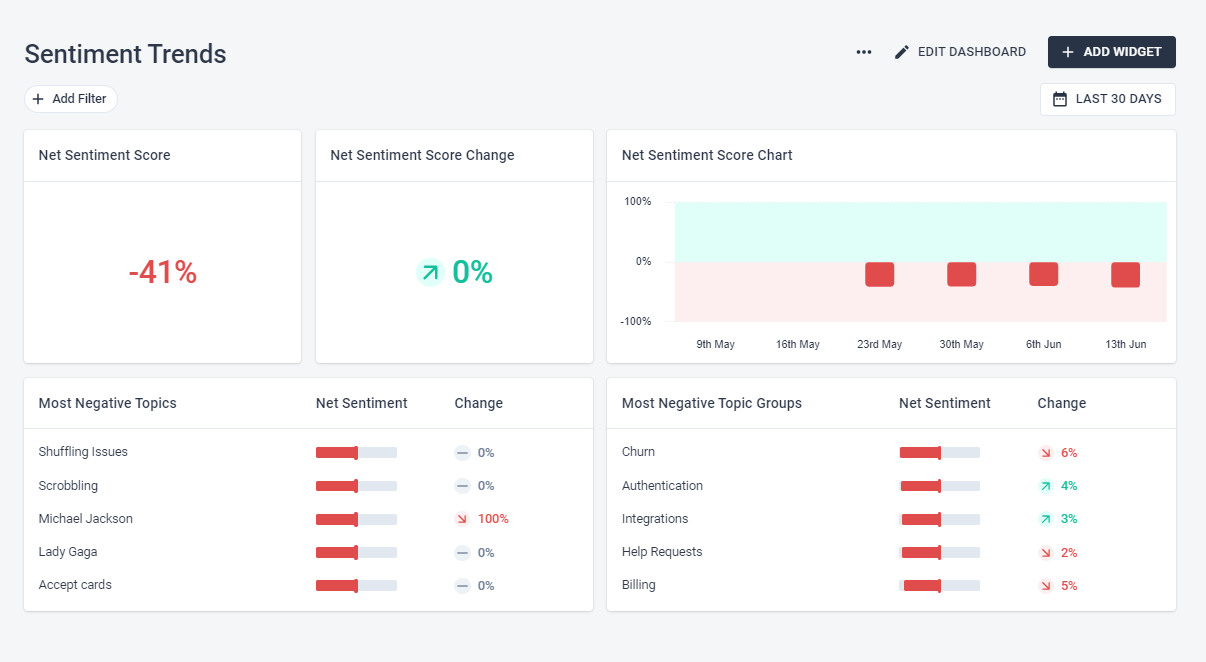Click the Add Widget button

pos(1111,52)
